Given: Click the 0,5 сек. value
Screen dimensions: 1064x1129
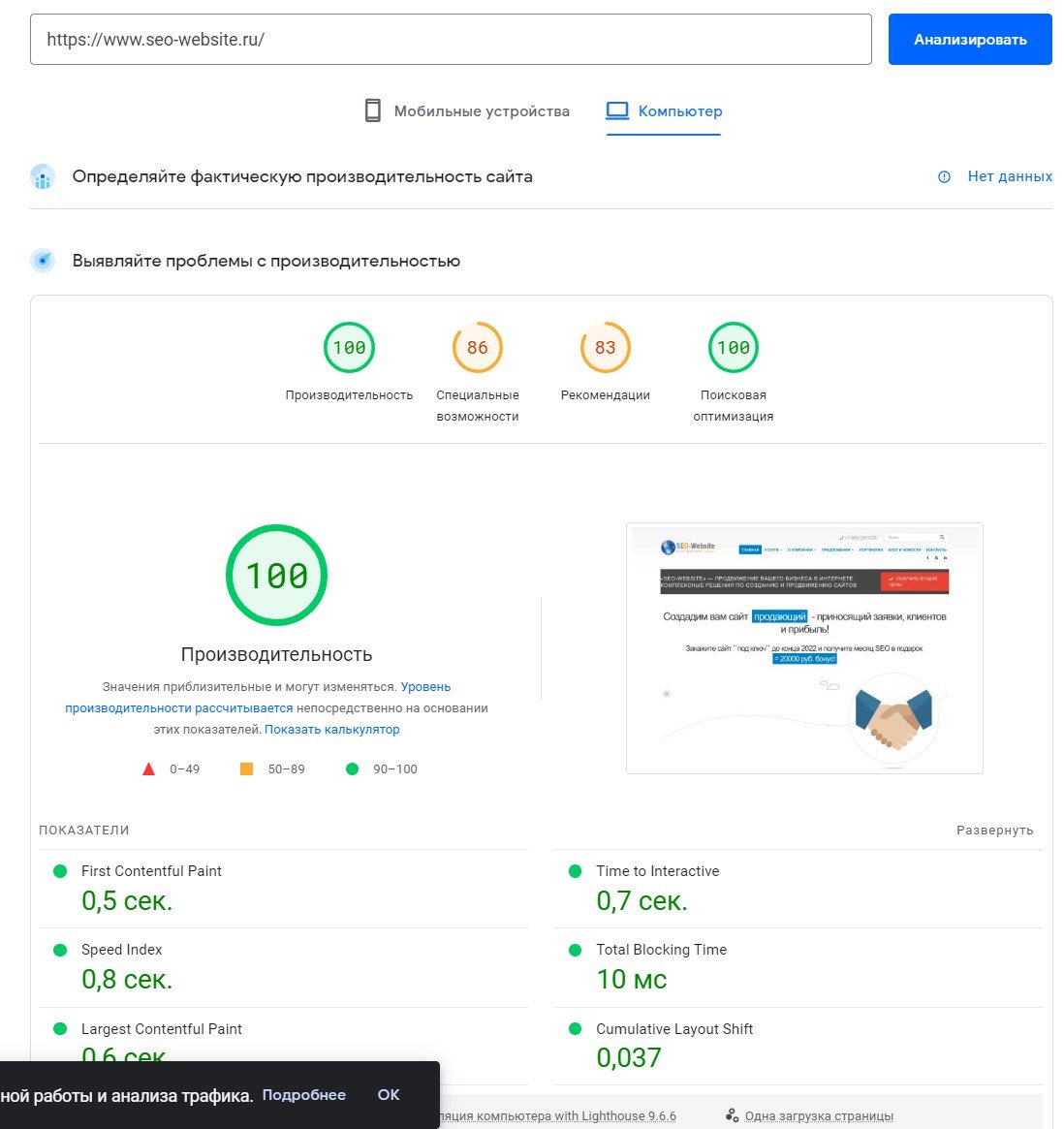Looking at the screenshot, I should 127,900.
